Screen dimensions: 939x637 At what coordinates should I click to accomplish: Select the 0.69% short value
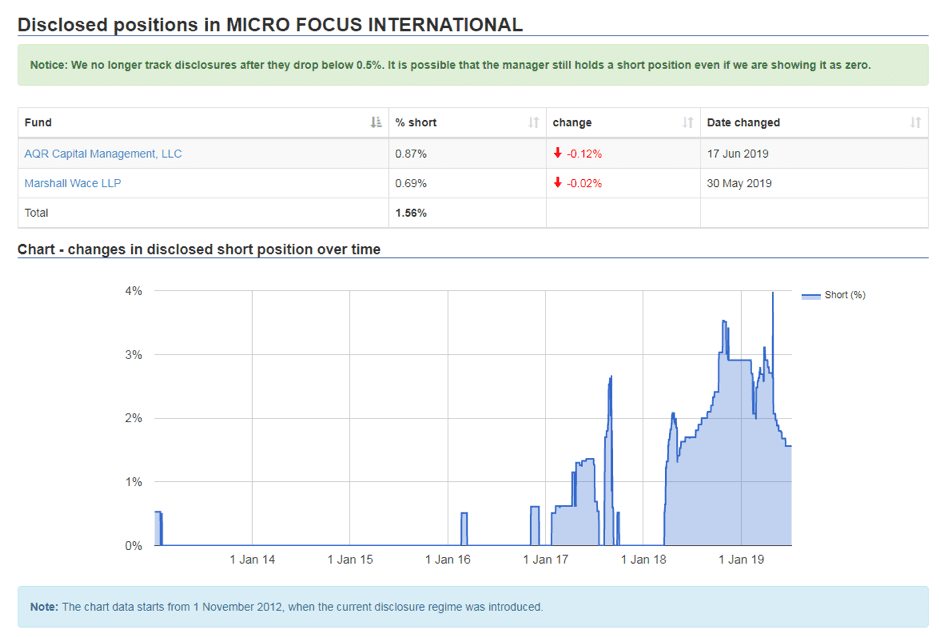pyautogui.click(x=411, y=183)
